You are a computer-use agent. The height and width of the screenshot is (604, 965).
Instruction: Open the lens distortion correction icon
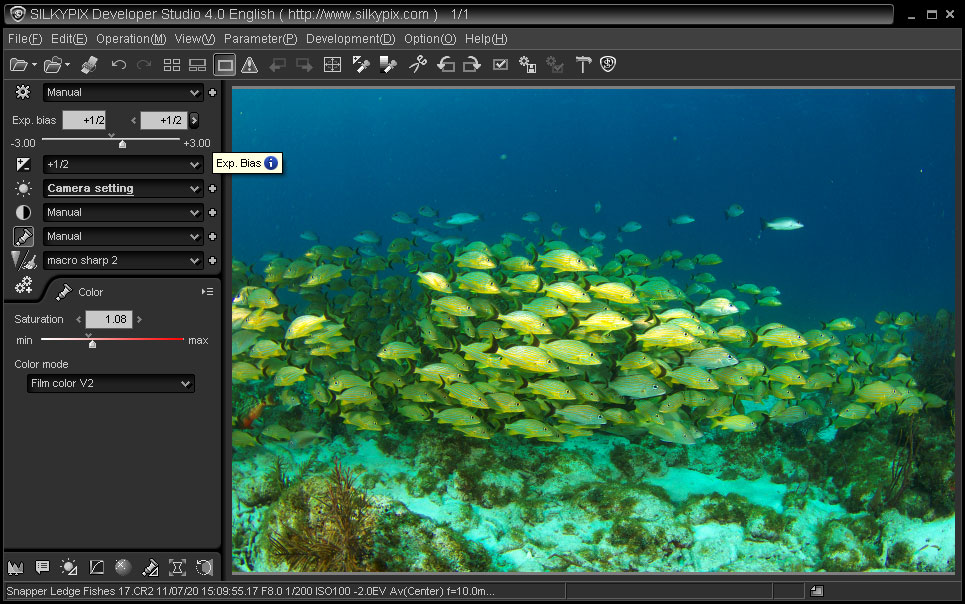coord(177,567)
